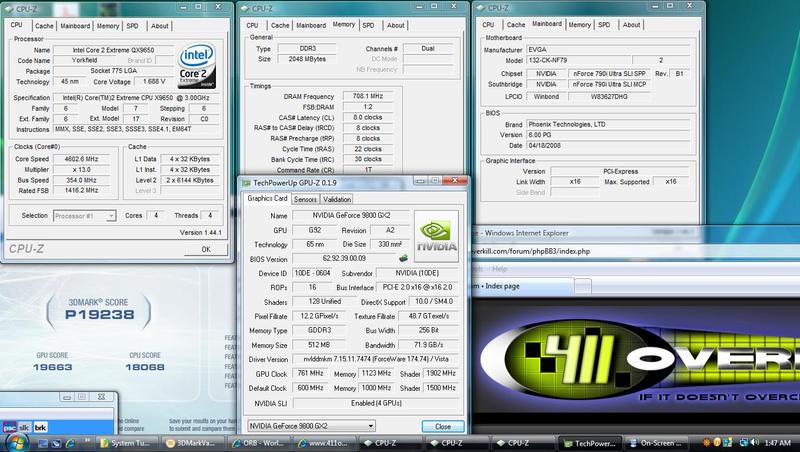This screenshot has height=452, width=800.
Task: Open SPD tab in CPU-tab CPU-Z window
Action: (132, 26)
